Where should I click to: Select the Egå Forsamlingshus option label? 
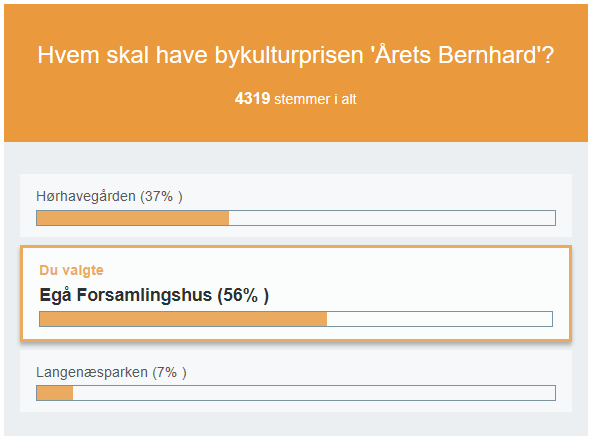[125, 295]
